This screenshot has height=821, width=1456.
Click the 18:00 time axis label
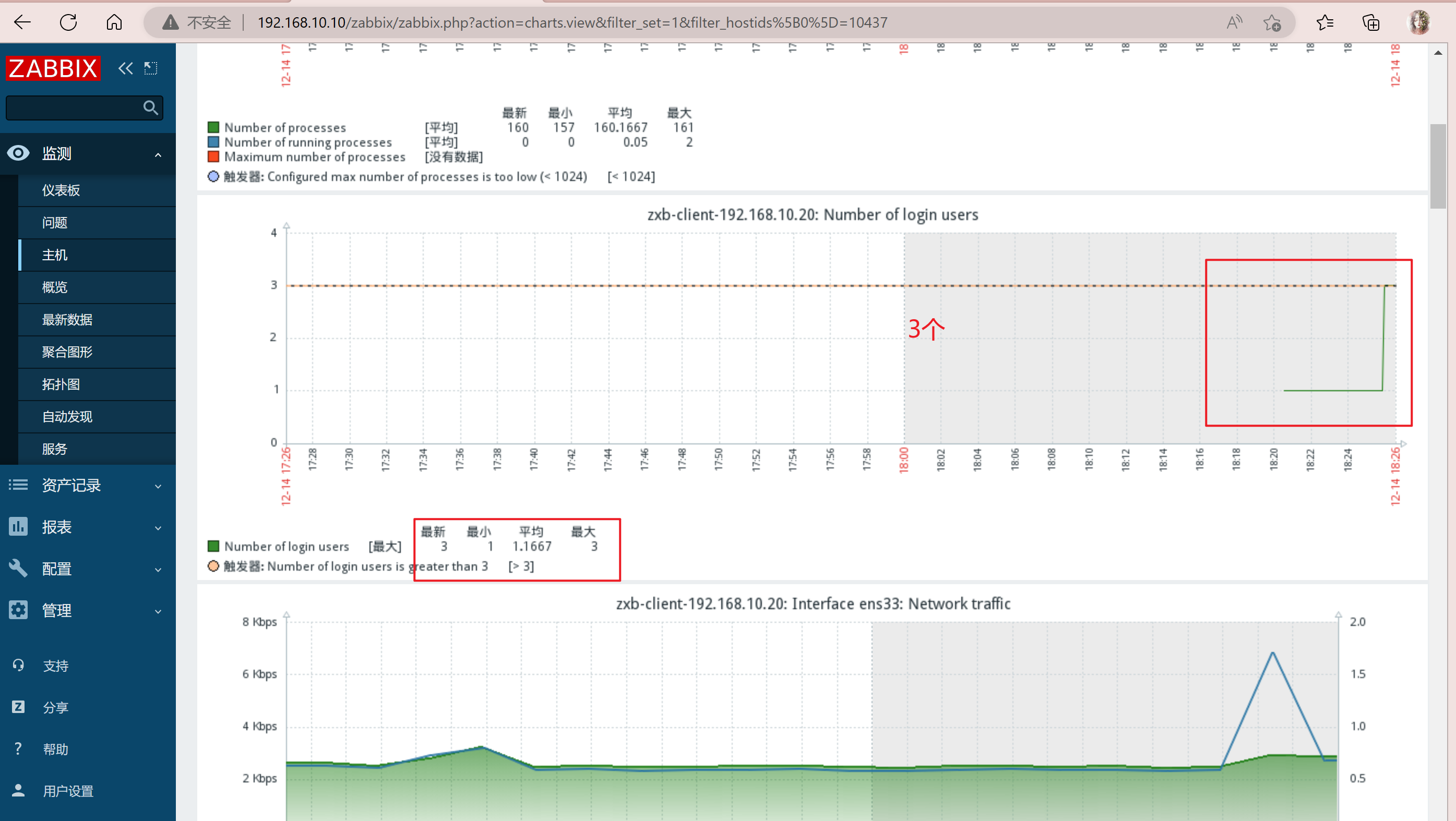click(x=904, y=460)
